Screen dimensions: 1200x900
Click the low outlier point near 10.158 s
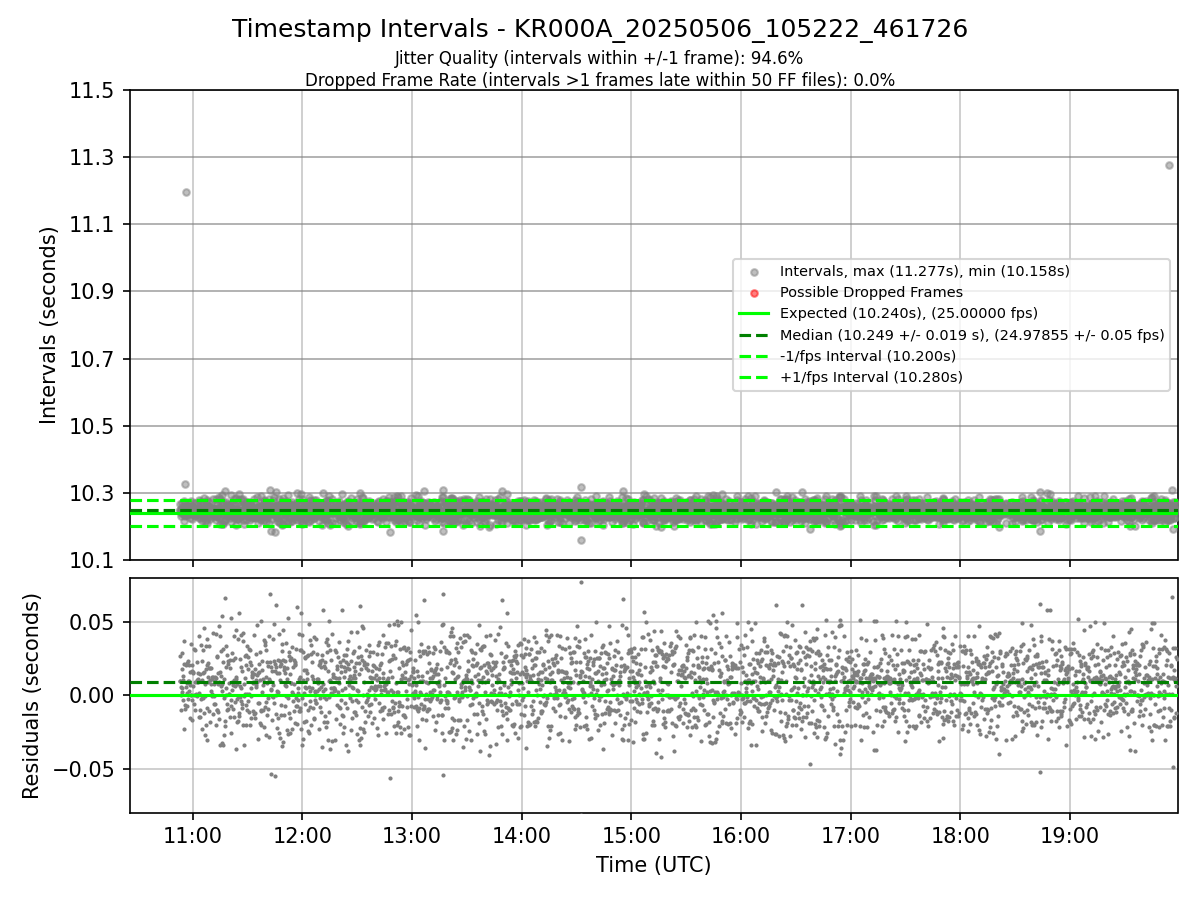581,540
